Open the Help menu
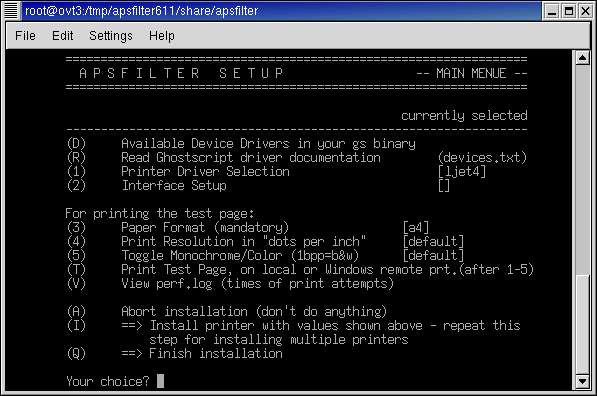The width and height of the screenshot is (597, 396). (x=162, y=36)
